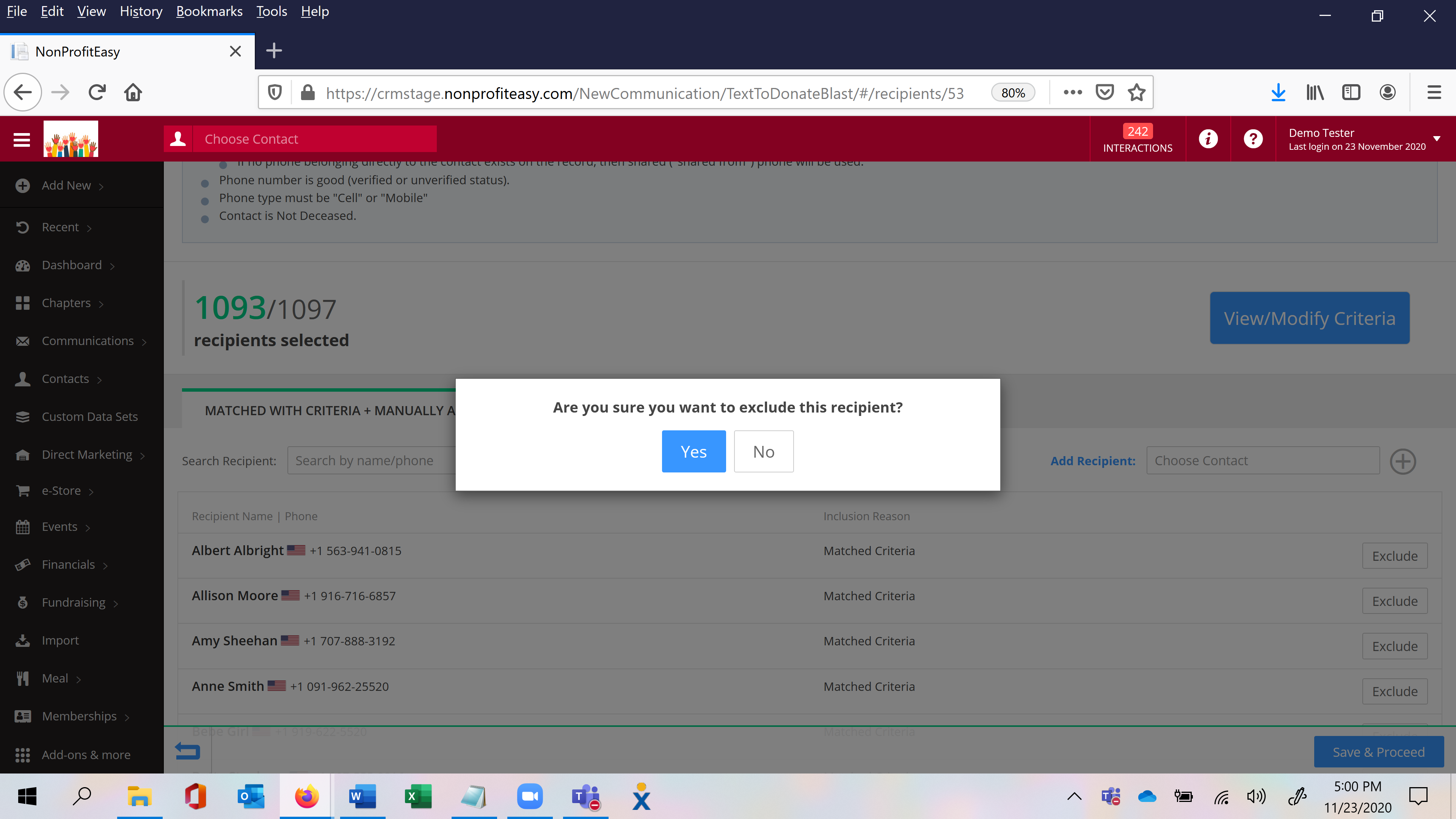Viewport: 1456px width, 819px height.
Task: Open Custom Data Sets in sidebar
Action: pos(89,417)
